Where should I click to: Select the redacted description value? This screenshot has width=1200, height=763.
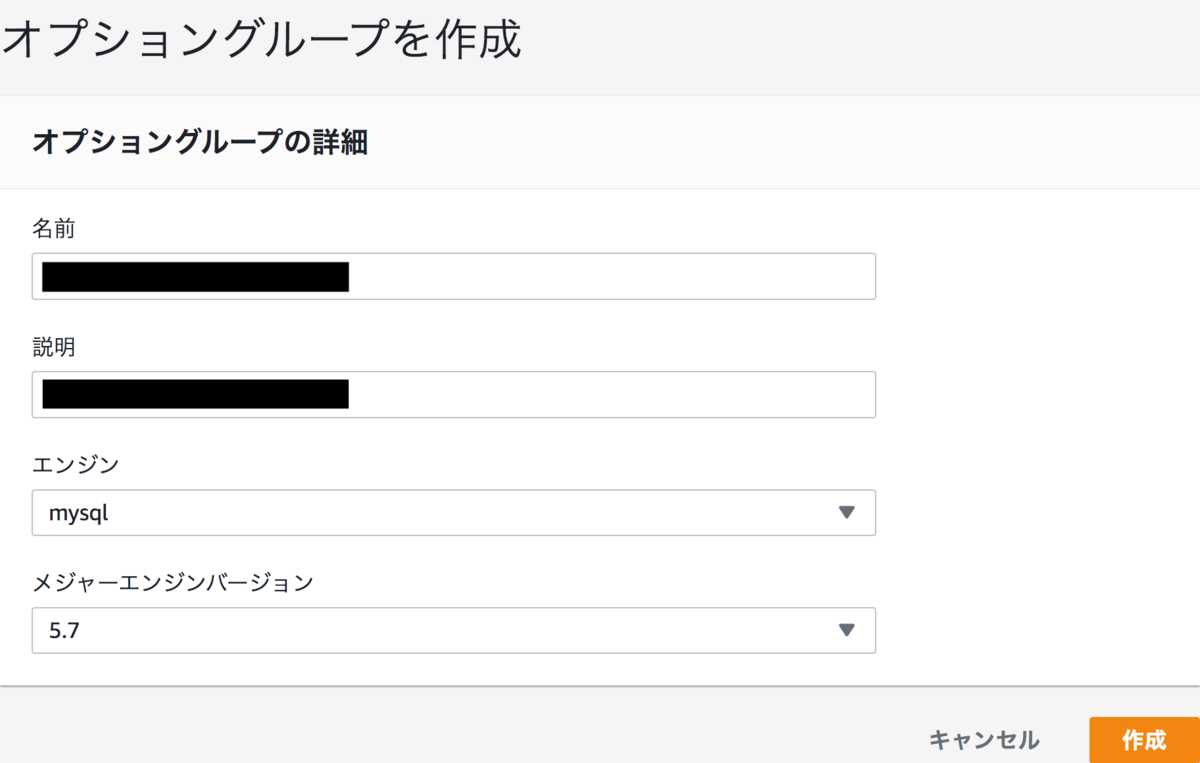192,394
